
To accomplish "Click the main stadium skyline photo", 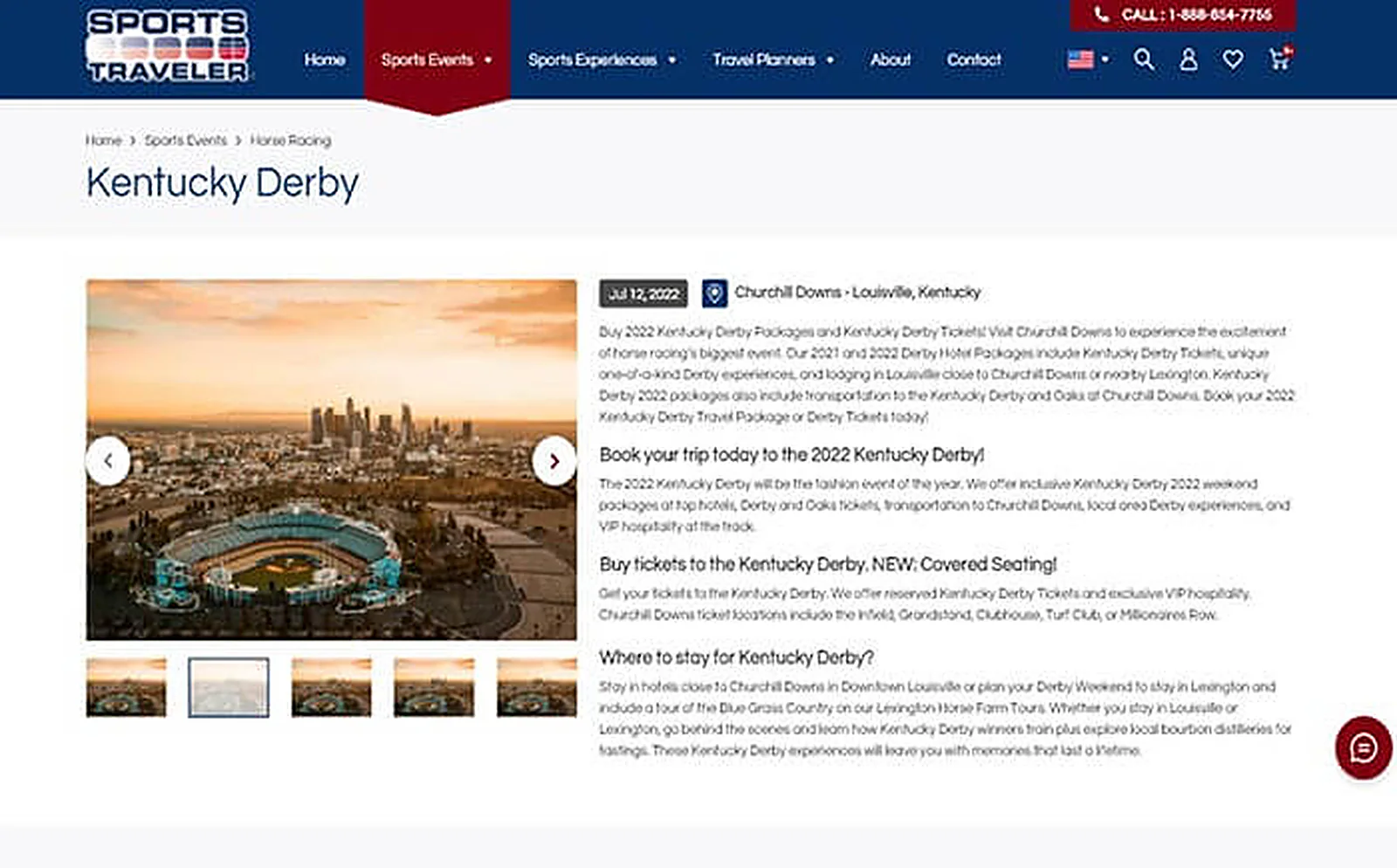I will point(332,460).
